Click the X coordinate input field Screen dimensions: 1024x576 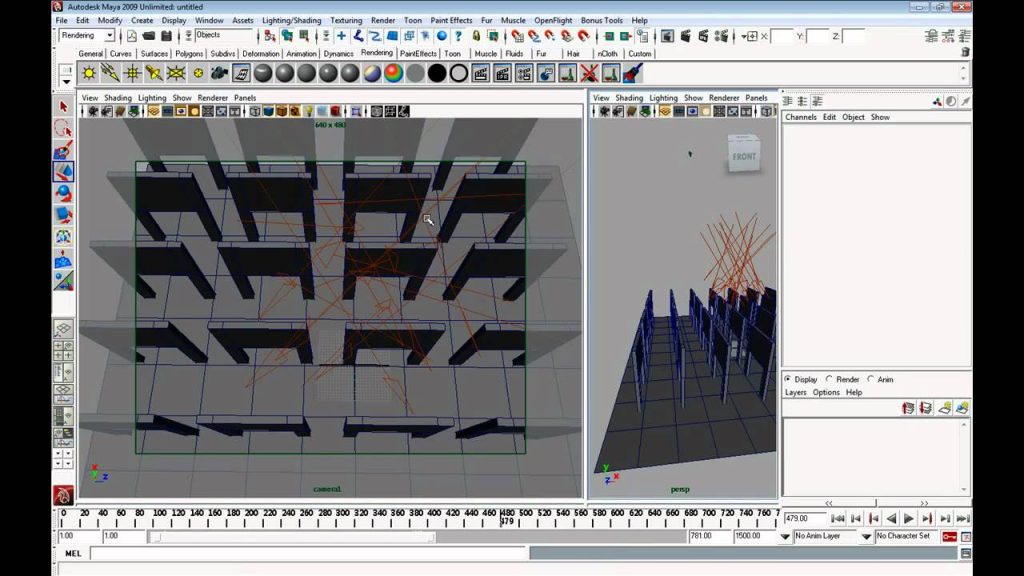point(782,36)
